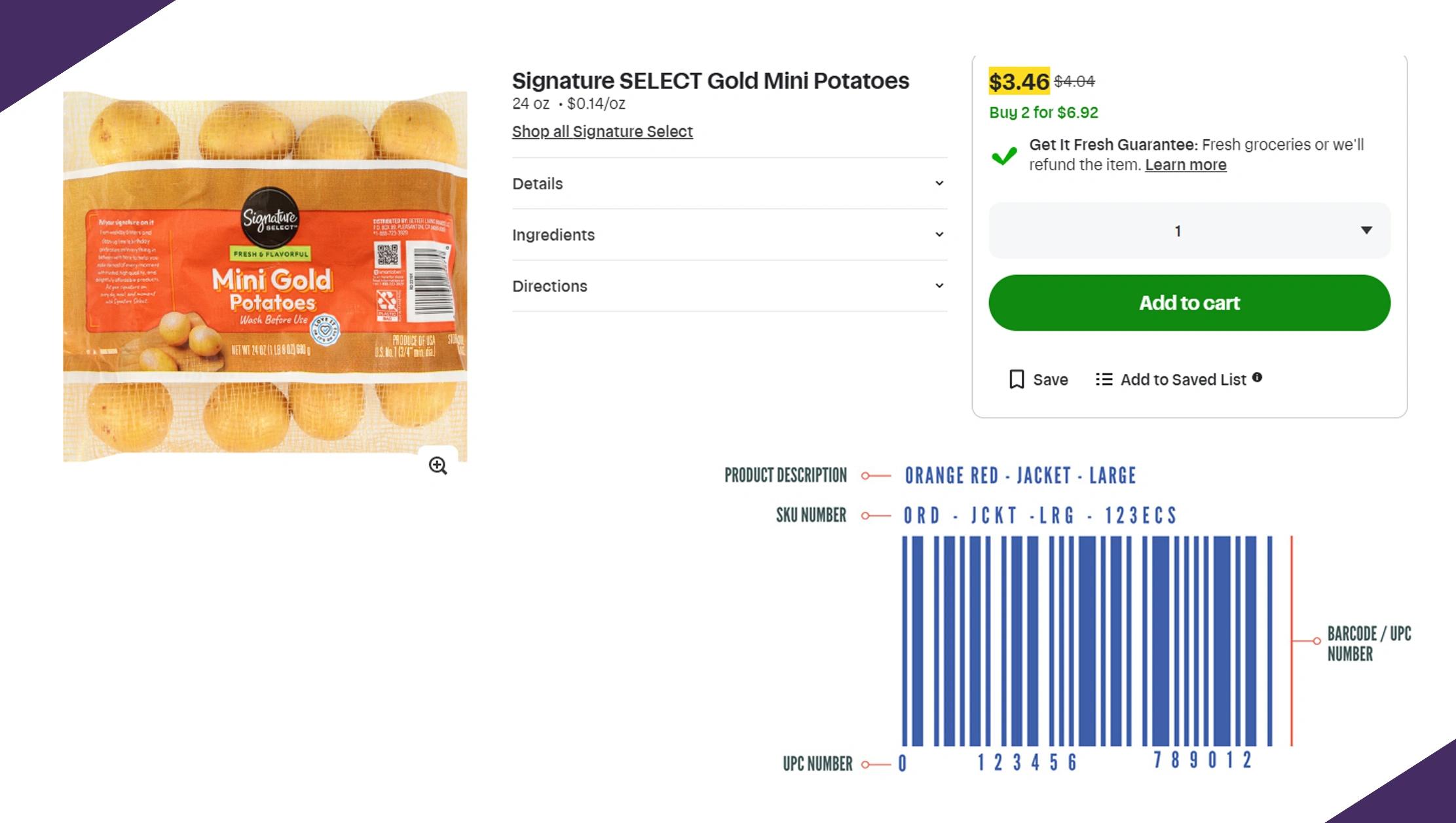Click the large blue barcode graphic
Screen dimensions: 1456x823
[x=1087, y=641]
